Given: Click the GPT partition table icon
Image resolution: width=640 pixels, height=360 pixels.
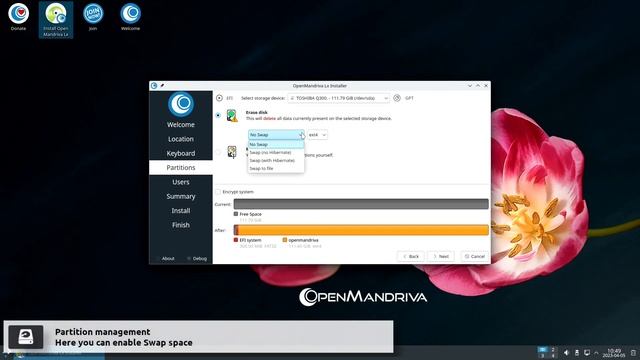Looking at the screenshot, I should 397,98.
